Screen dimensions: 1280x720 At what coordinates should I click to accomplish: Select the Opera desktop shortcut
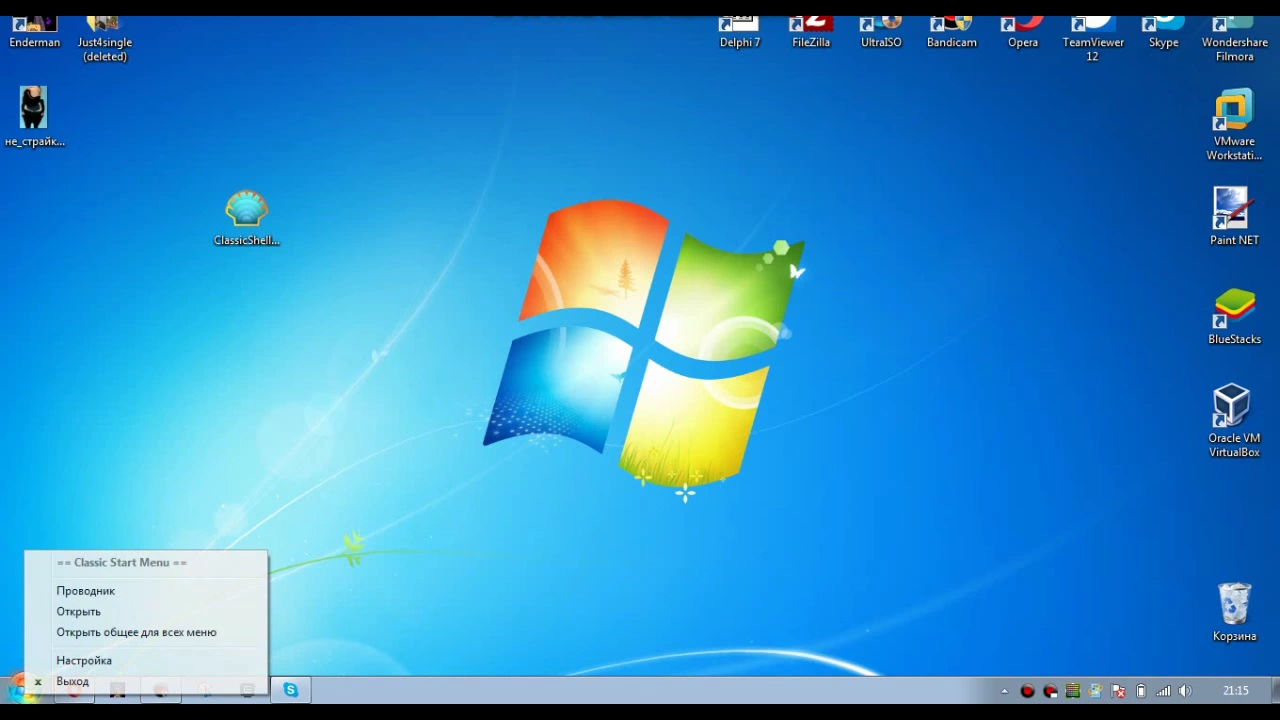point(1022,33)
